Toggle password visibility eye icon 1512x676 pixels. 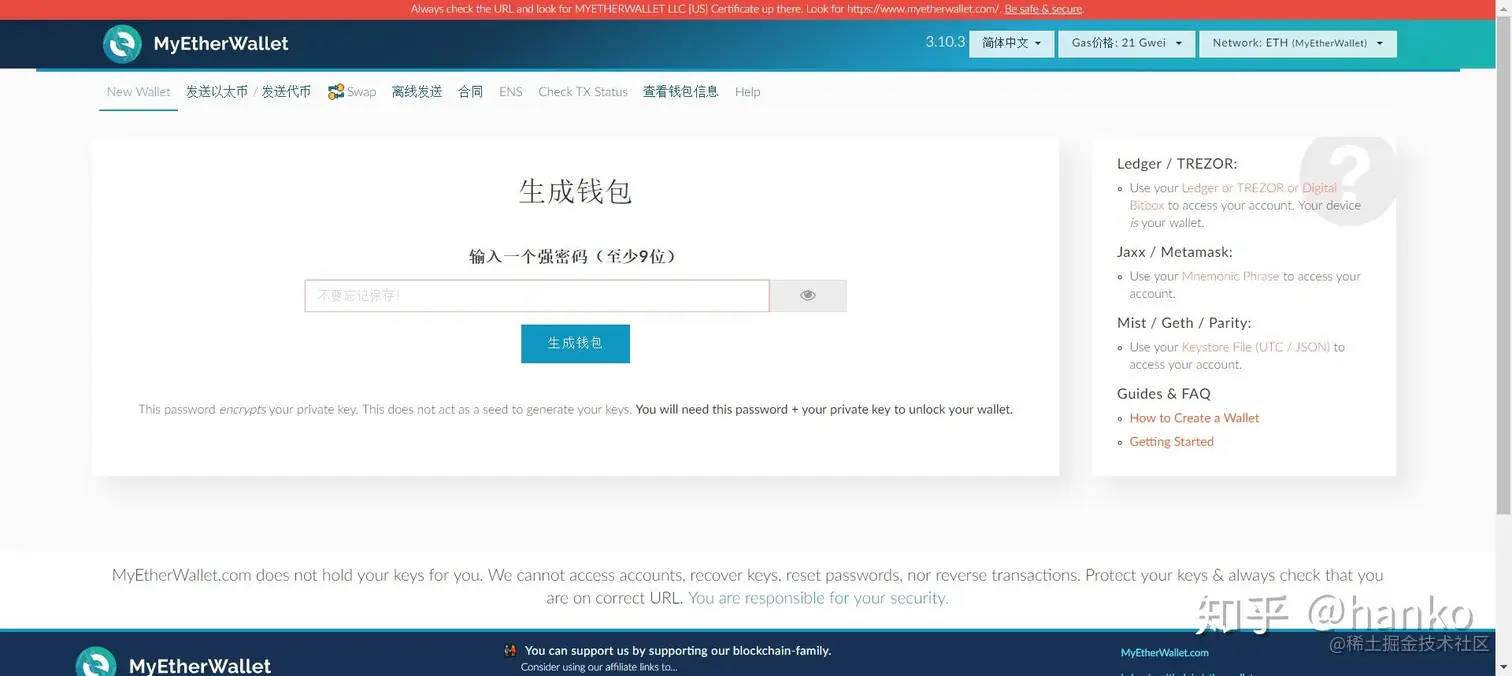coord(808,295)
